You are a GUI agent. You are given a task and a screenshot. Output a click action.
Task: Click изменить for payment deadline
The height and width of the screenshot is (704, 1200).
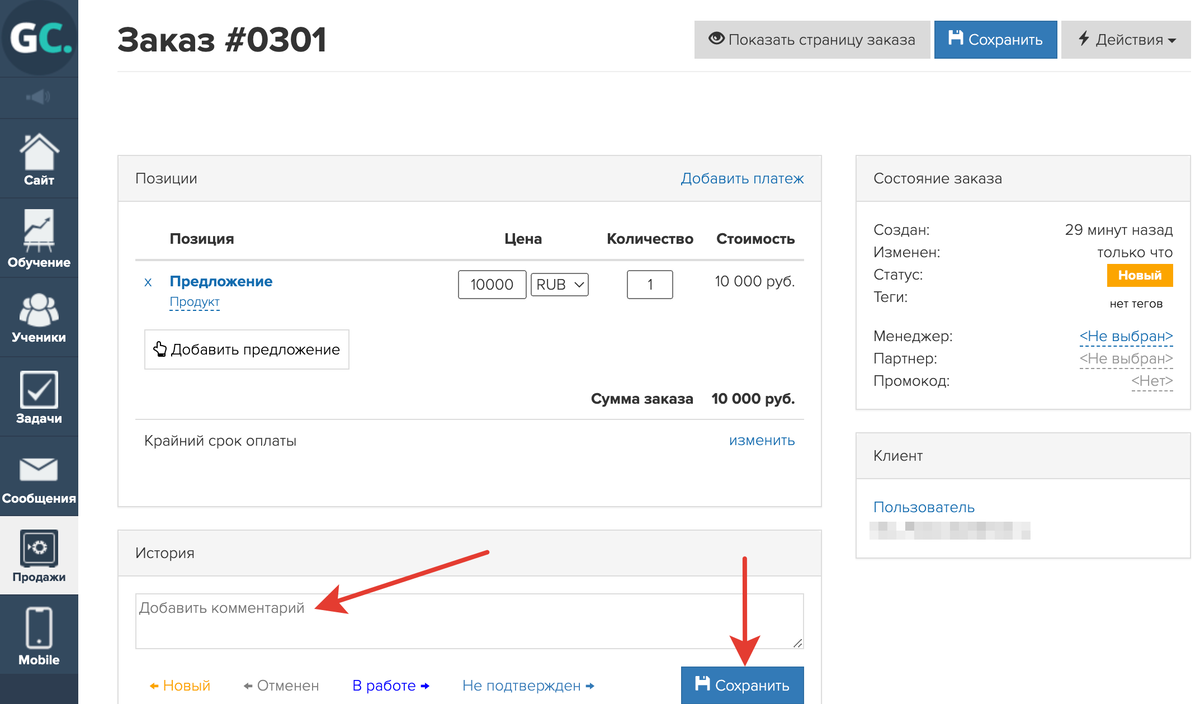pyautogui.click(x=762, y=440)
